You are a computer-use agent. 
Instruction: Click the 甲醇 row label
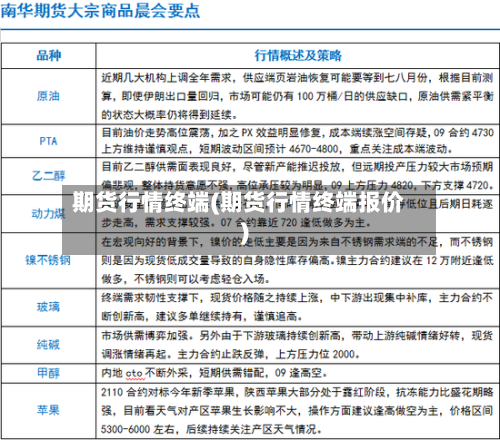[48, 373]
